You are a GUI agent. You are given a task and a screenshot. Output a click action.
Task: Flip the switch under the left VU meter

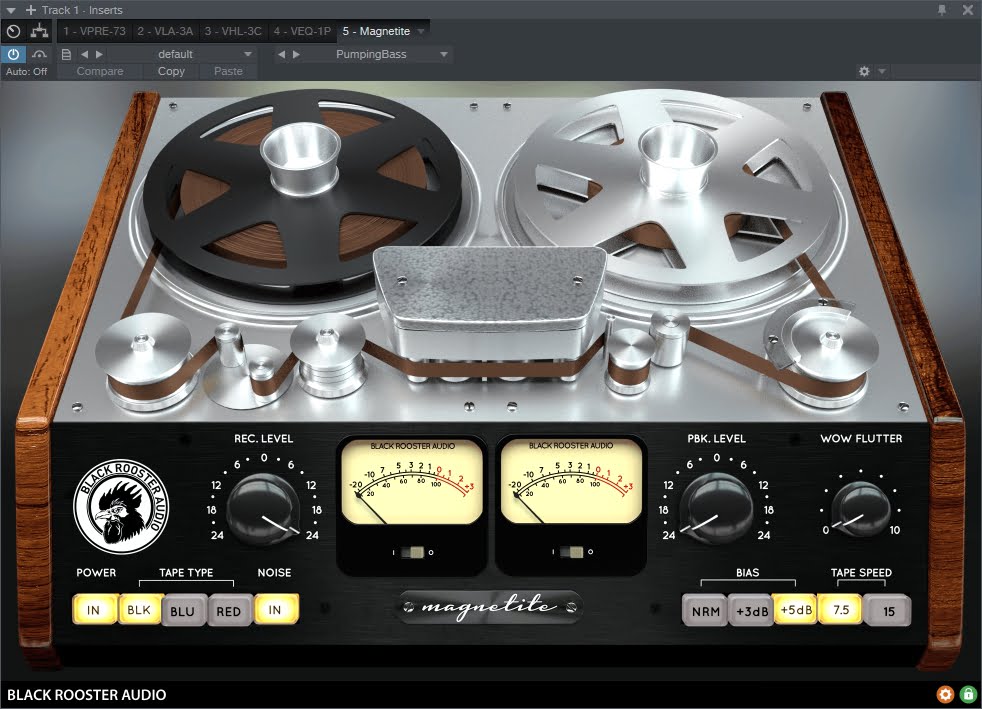click(412, 552)
